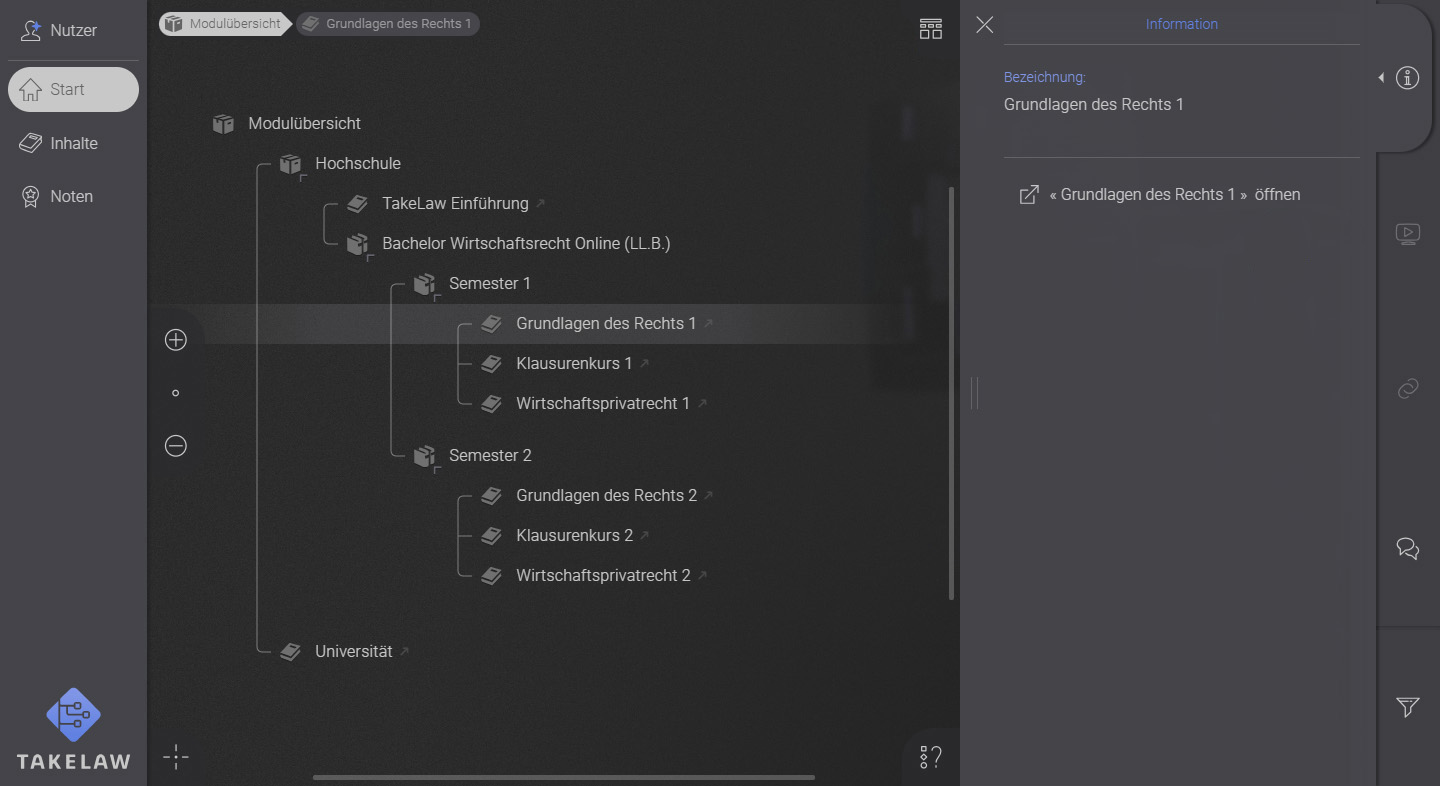Viewport: 1440px width, 786px height.
Task: Collapse the Information panel with the side arrow
Action: tap(1381, 77)
